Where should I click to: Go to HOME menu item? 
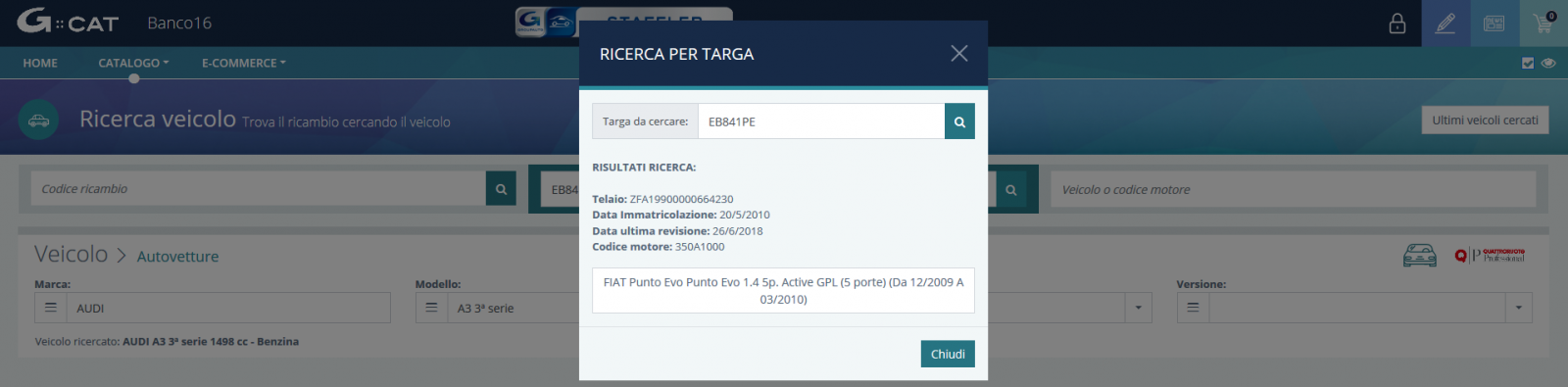coord(40,63)
